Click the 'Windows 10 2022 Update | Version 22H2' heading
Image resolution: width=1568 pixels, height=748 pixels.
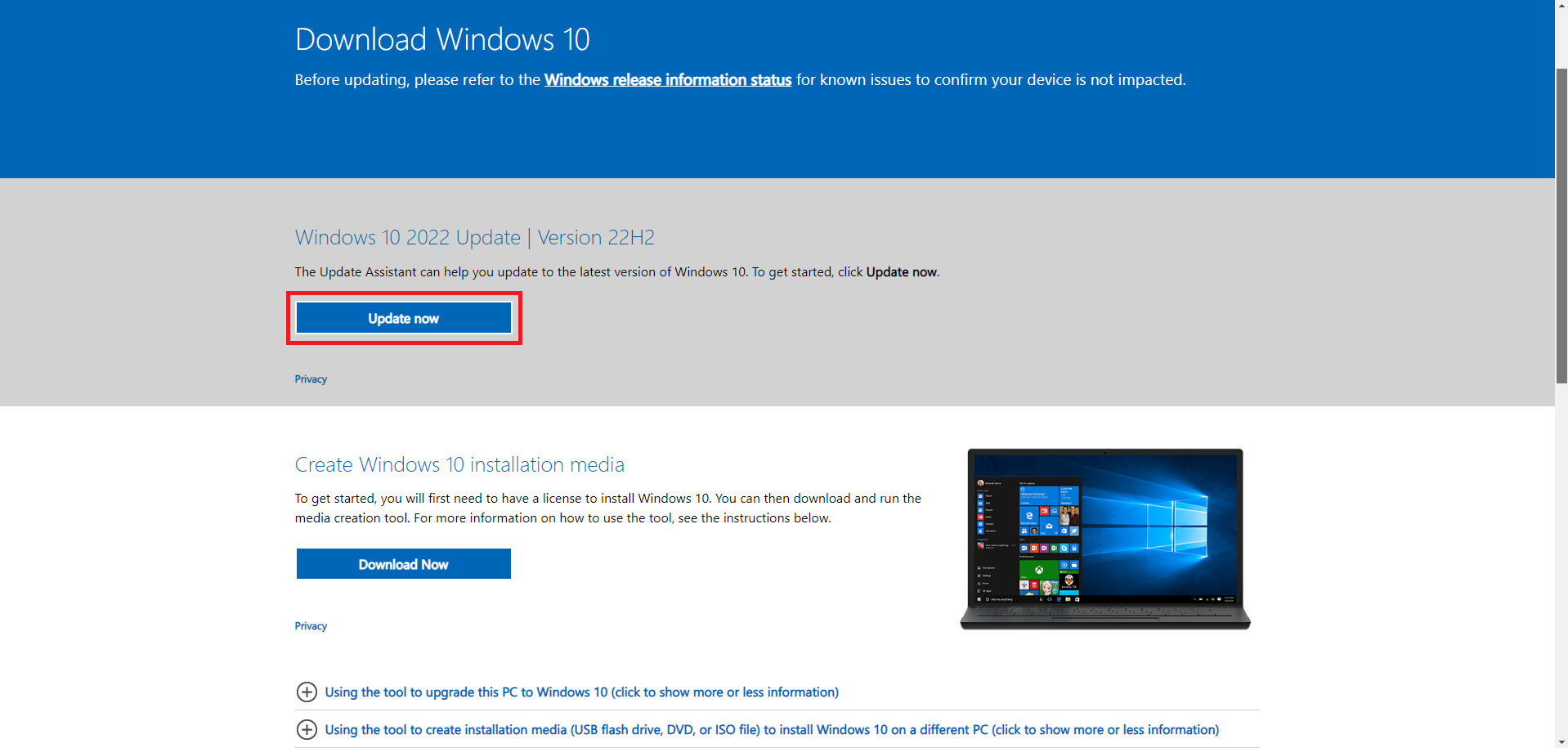point(475,238)
